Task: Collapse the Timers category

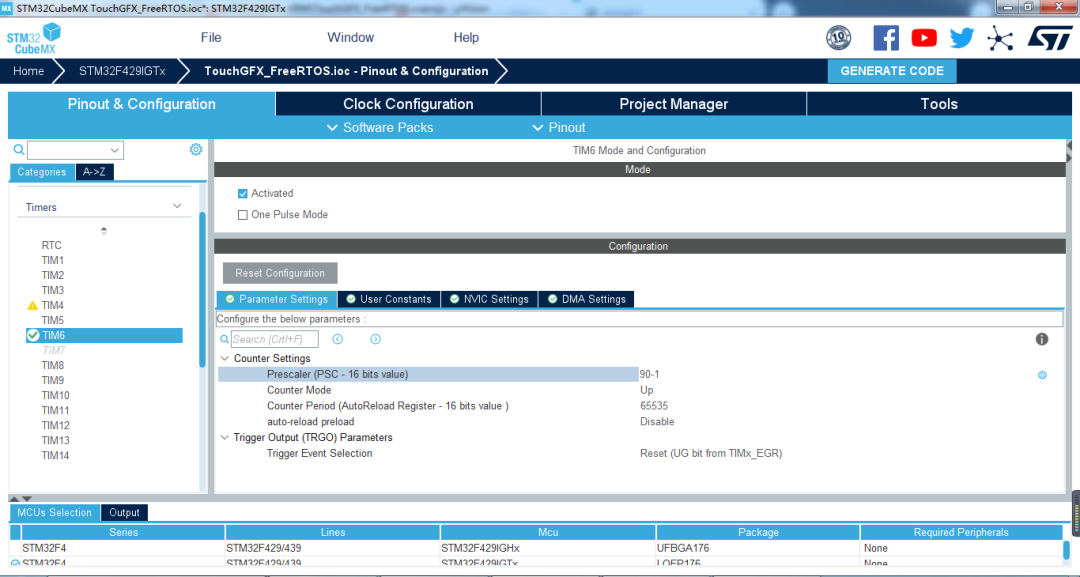Action: point(177,207)
